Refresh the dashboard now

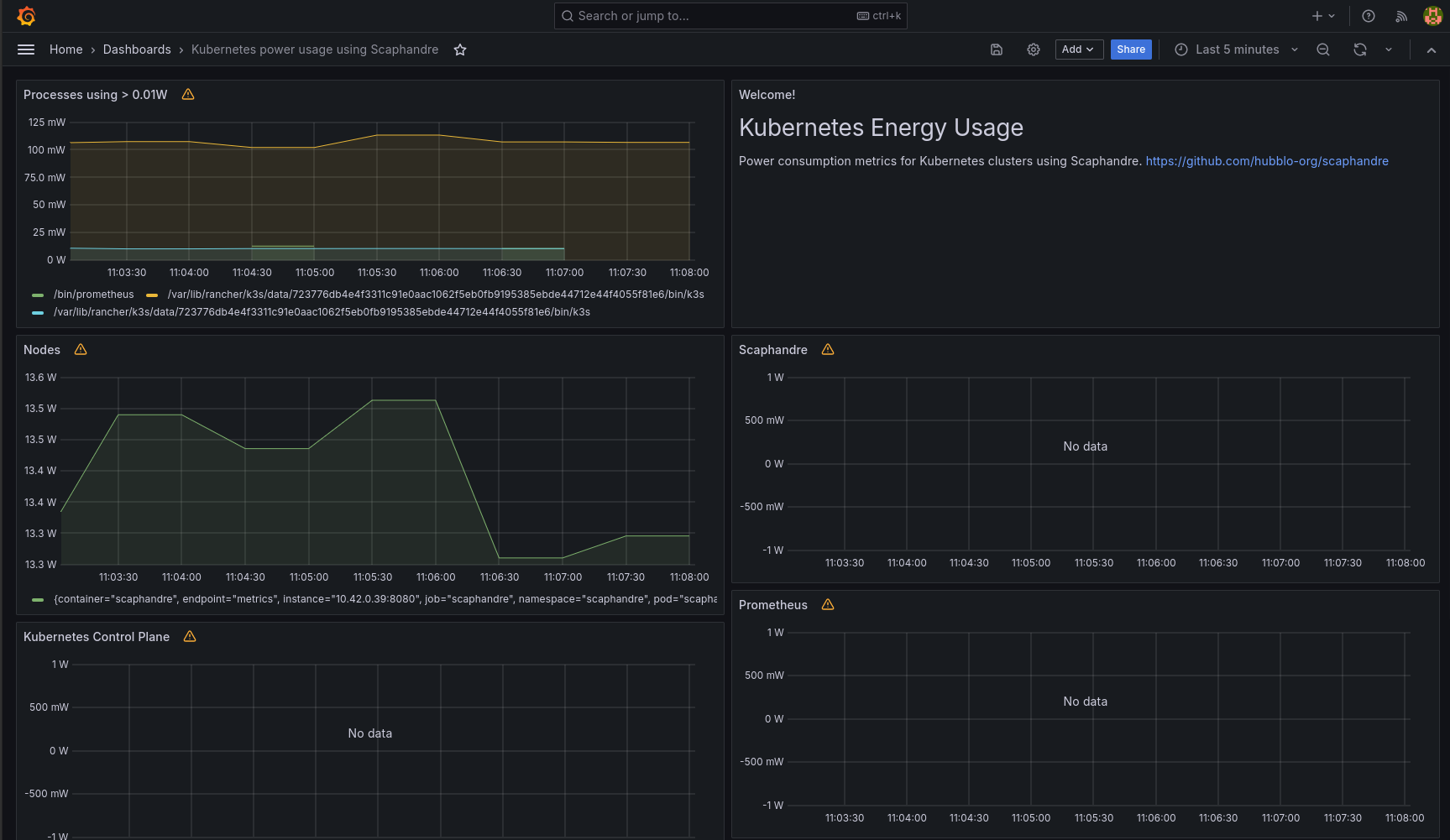[1360, 50]
